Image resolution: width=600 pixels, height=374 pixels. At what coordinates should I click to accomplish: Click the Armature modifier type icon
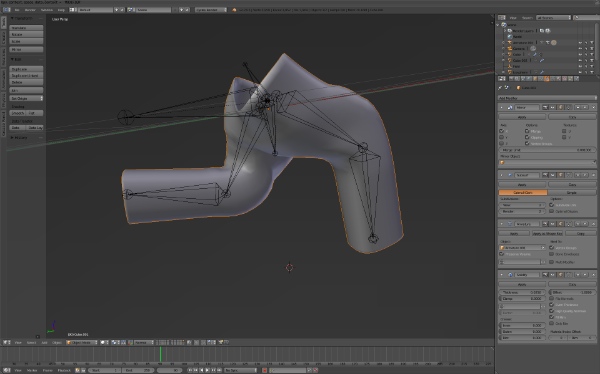click(x=510, y=224)
